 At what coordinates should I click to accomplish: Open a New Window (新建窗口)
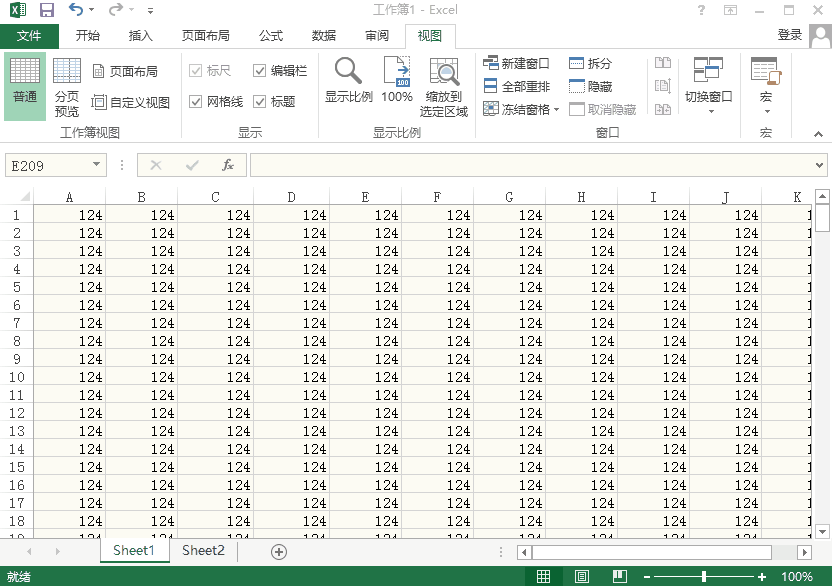(x=516, y=63)
